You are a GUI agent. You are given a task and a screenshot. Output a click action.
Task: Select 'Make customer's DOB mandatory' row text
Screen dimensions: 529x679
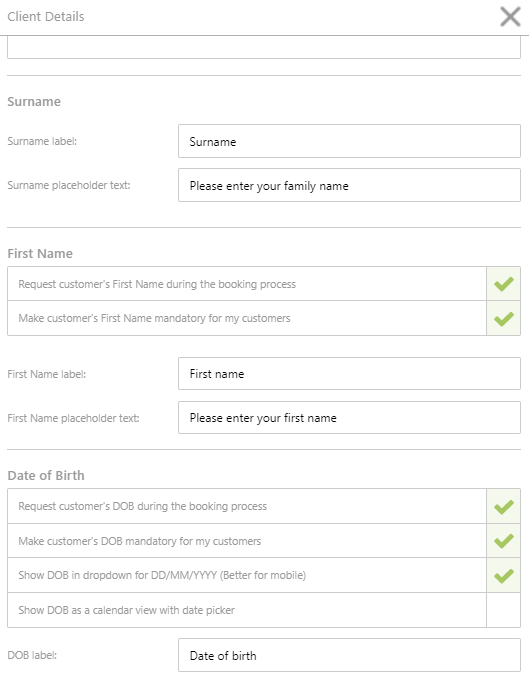[139, 541]
